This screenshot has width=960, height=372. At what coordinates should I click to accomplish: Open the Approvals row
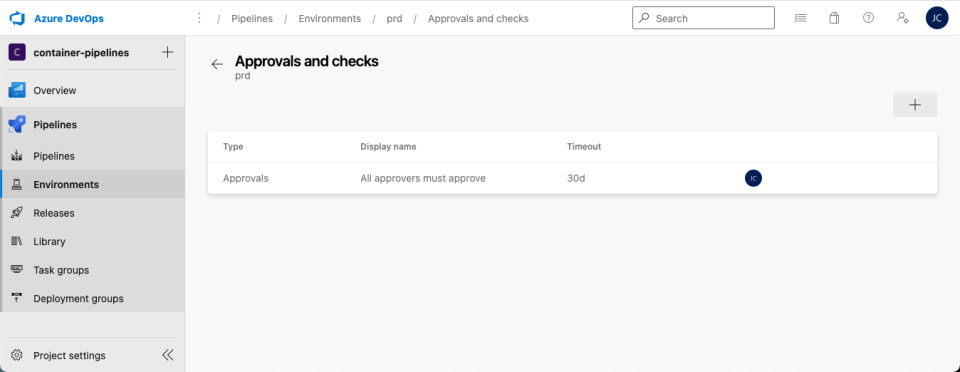click(x=572, y=179)
